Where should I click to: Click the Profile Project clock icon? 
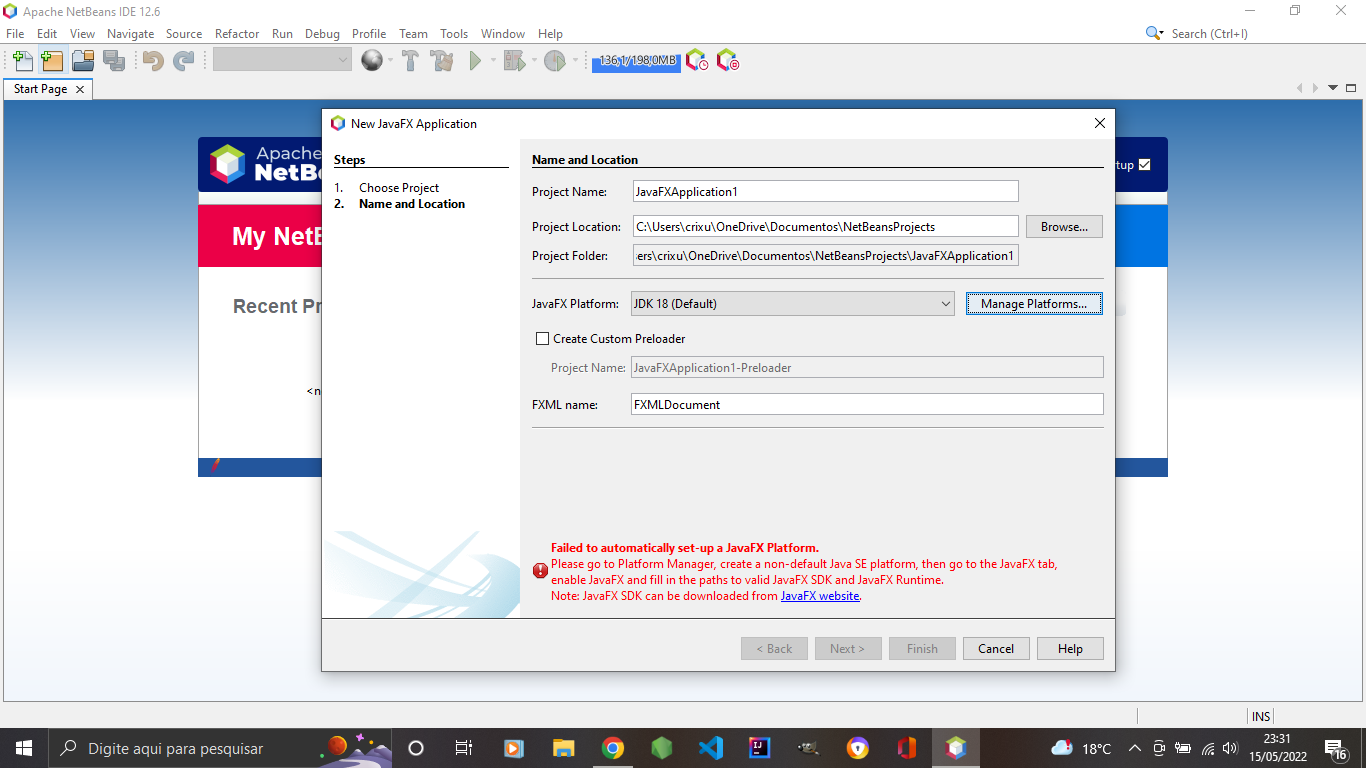(x=555, y=61)
